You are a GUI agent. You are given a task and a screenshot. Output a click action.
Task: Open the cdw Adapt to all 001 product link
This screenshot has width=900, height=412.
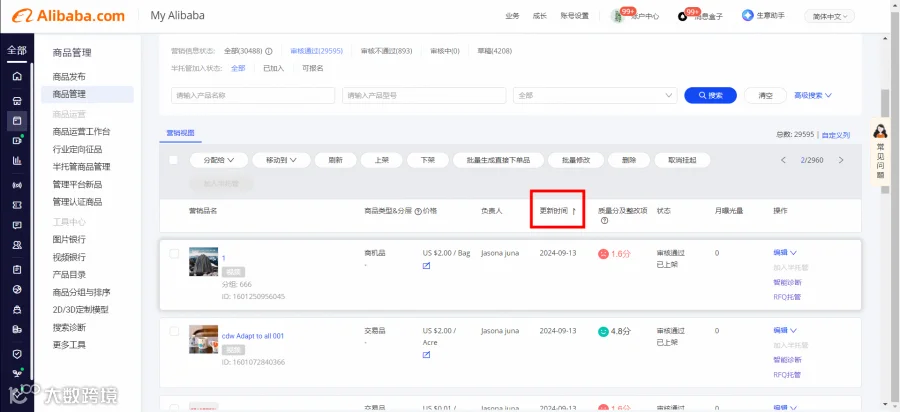click(x=253, y=336)
